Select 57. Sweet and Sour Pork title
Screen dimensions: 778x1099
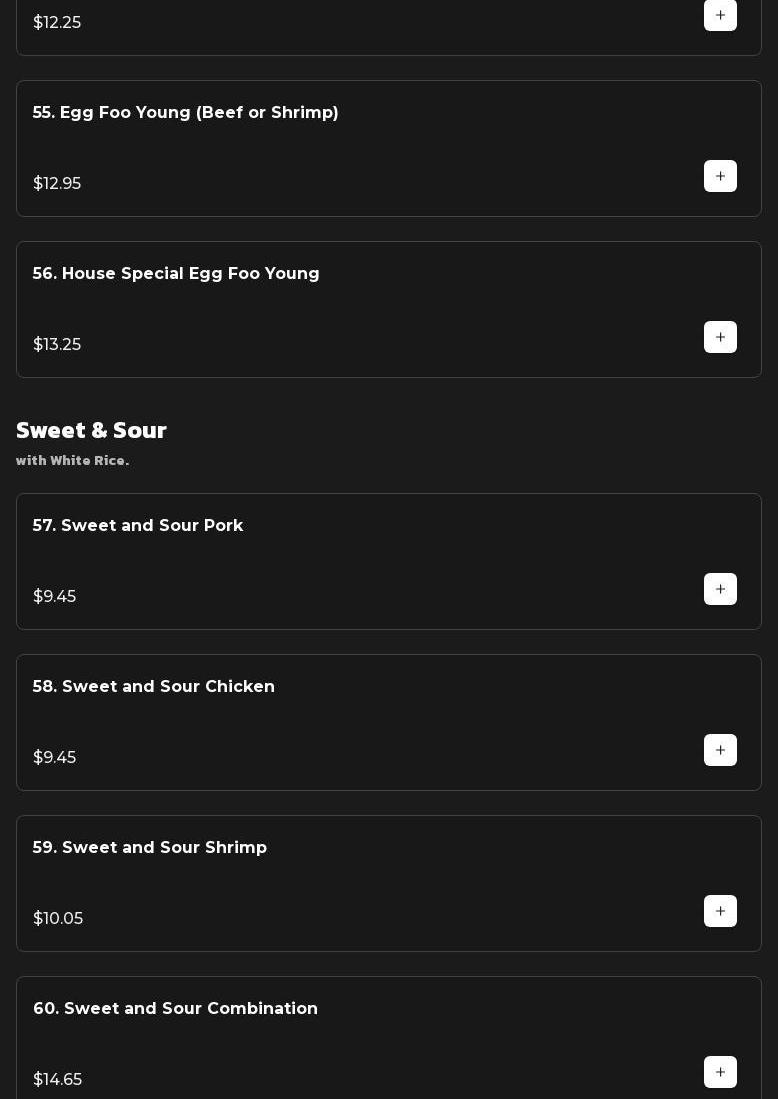(138, 526)
